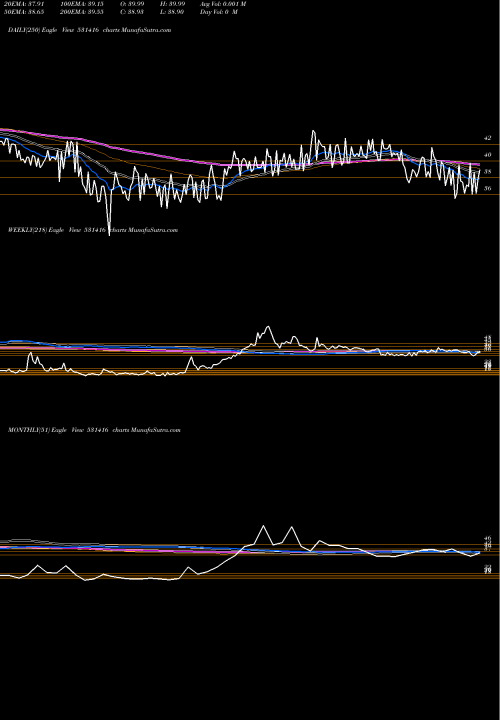
Task: Click the 100EMA value label
Action: [82, 4]
